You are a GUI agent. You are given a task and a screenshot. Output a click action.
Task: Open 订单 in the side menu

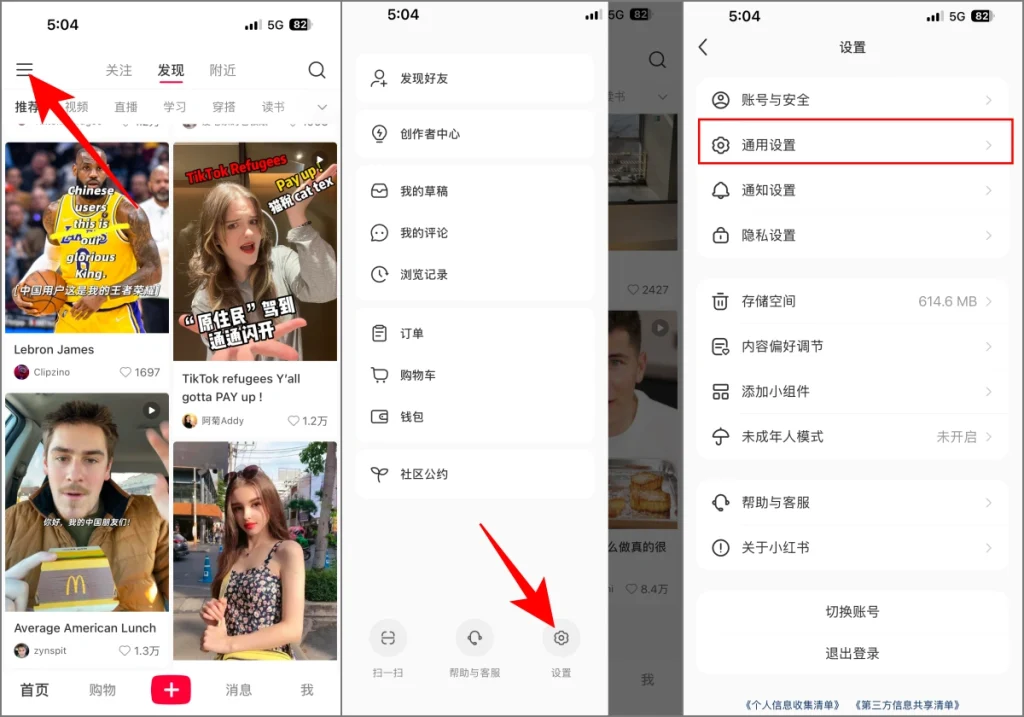475,334
